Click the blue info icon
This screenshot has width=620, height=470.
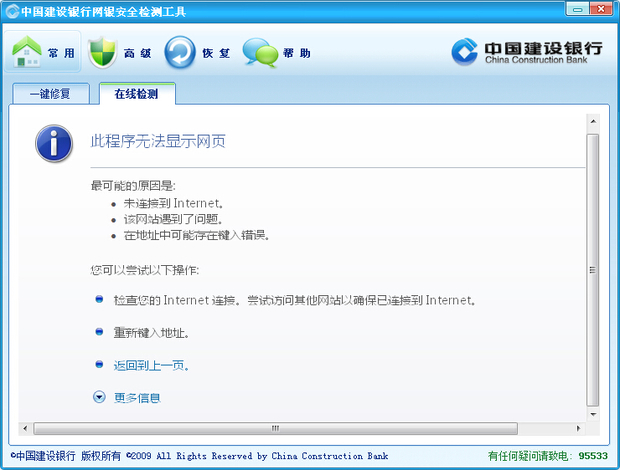click(x=54, y=143)
